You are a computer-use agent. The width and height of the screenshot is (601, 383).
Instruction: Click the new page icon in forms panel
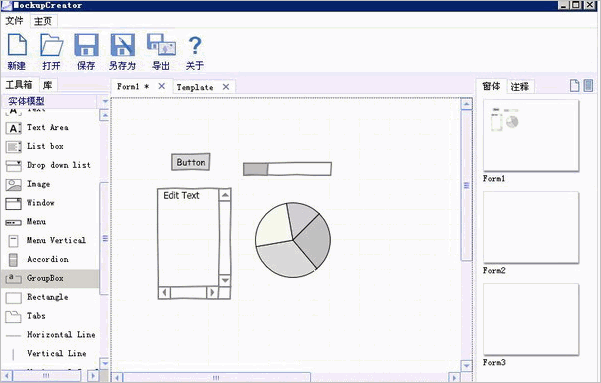[x=574, y=85]
